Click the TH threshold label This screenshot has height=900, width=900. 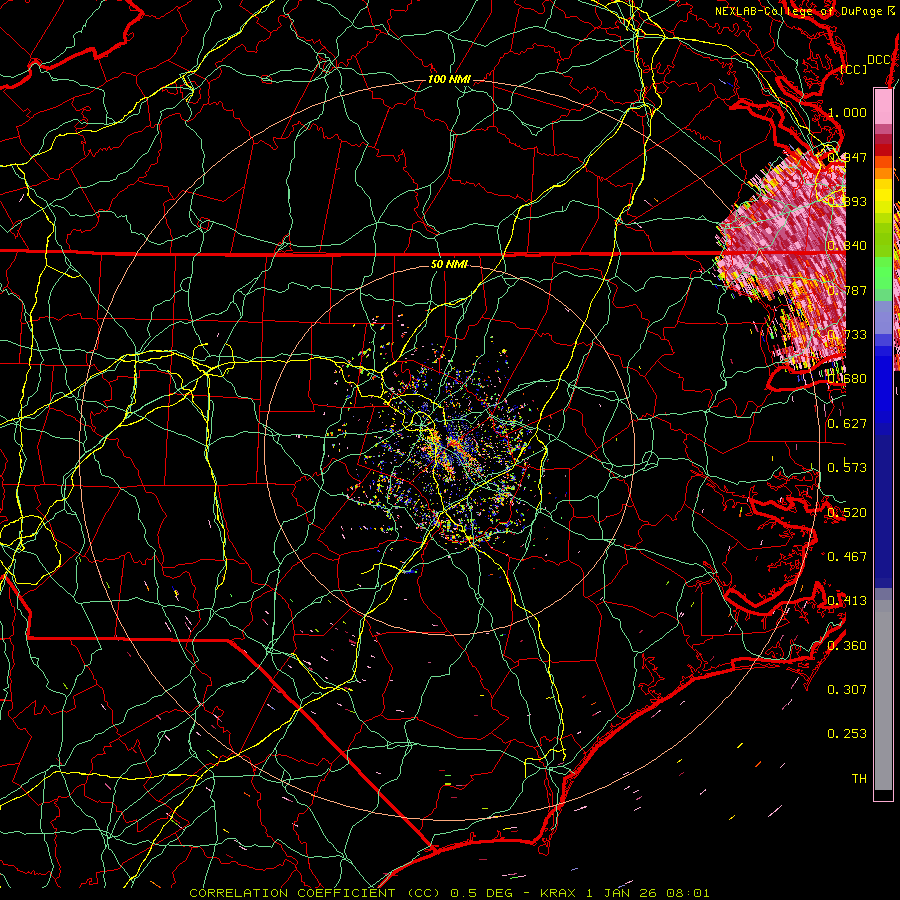coord(859,779)
